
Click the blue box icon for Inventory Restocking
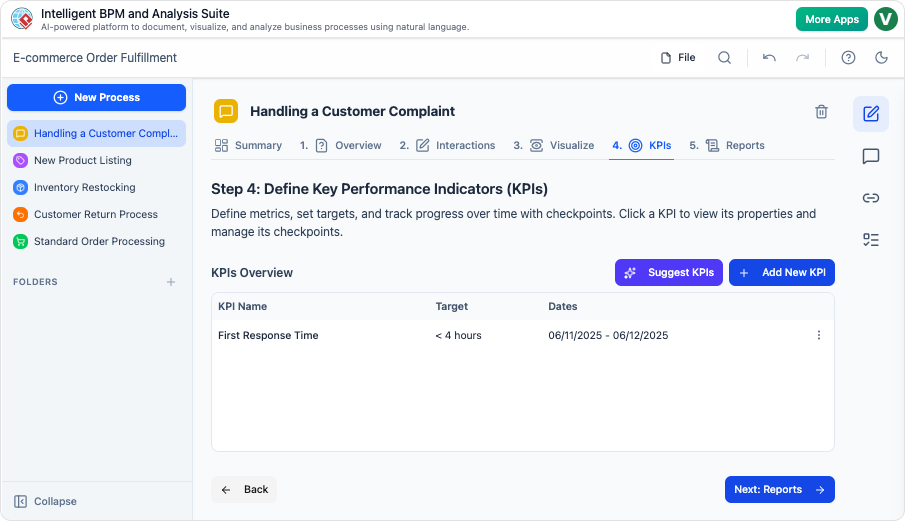click(20, 188)
